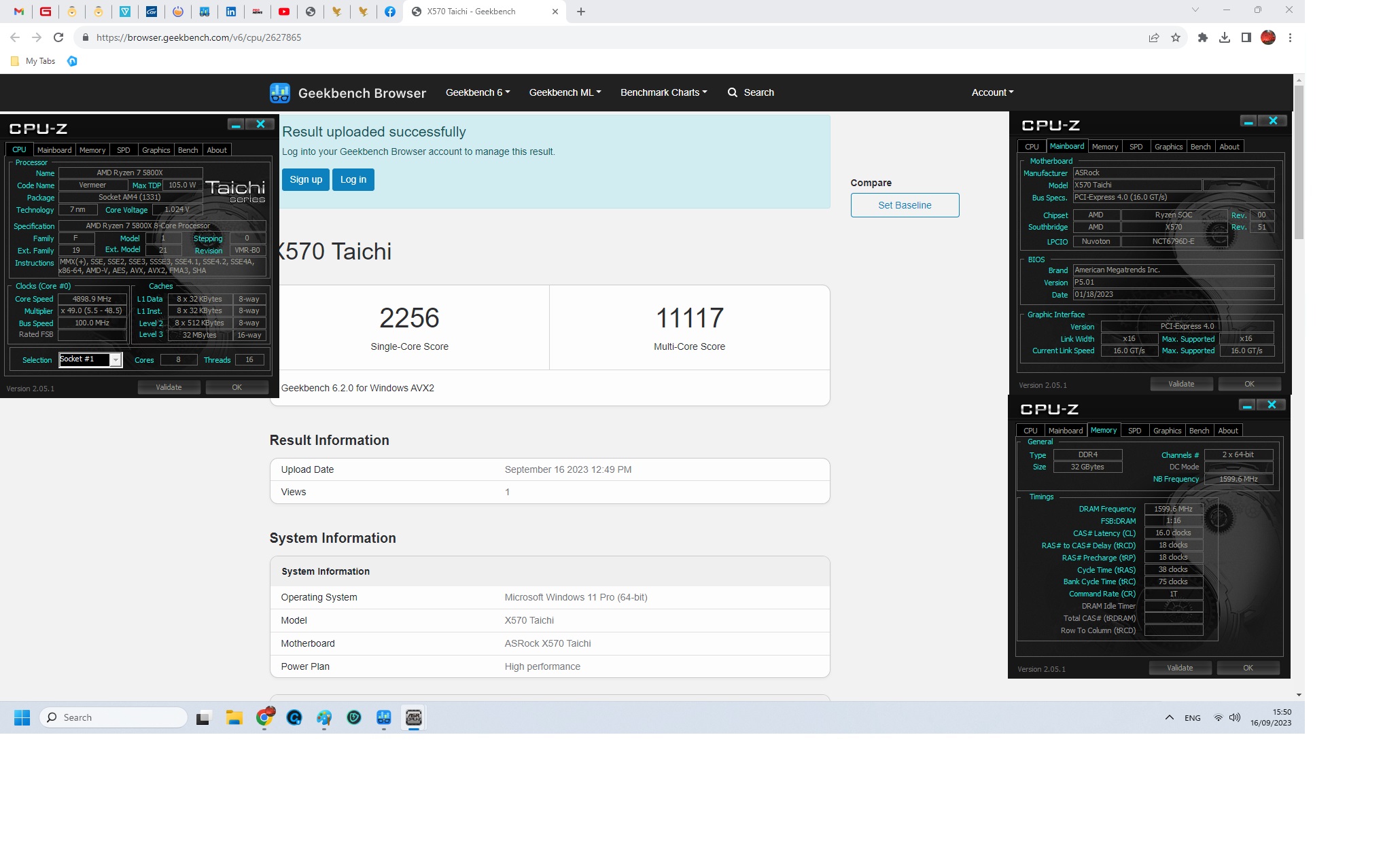Click the page vertical scrollbar thumb
The width and height of the screenshot is (1400, 841).
(x=1299, y=163)
